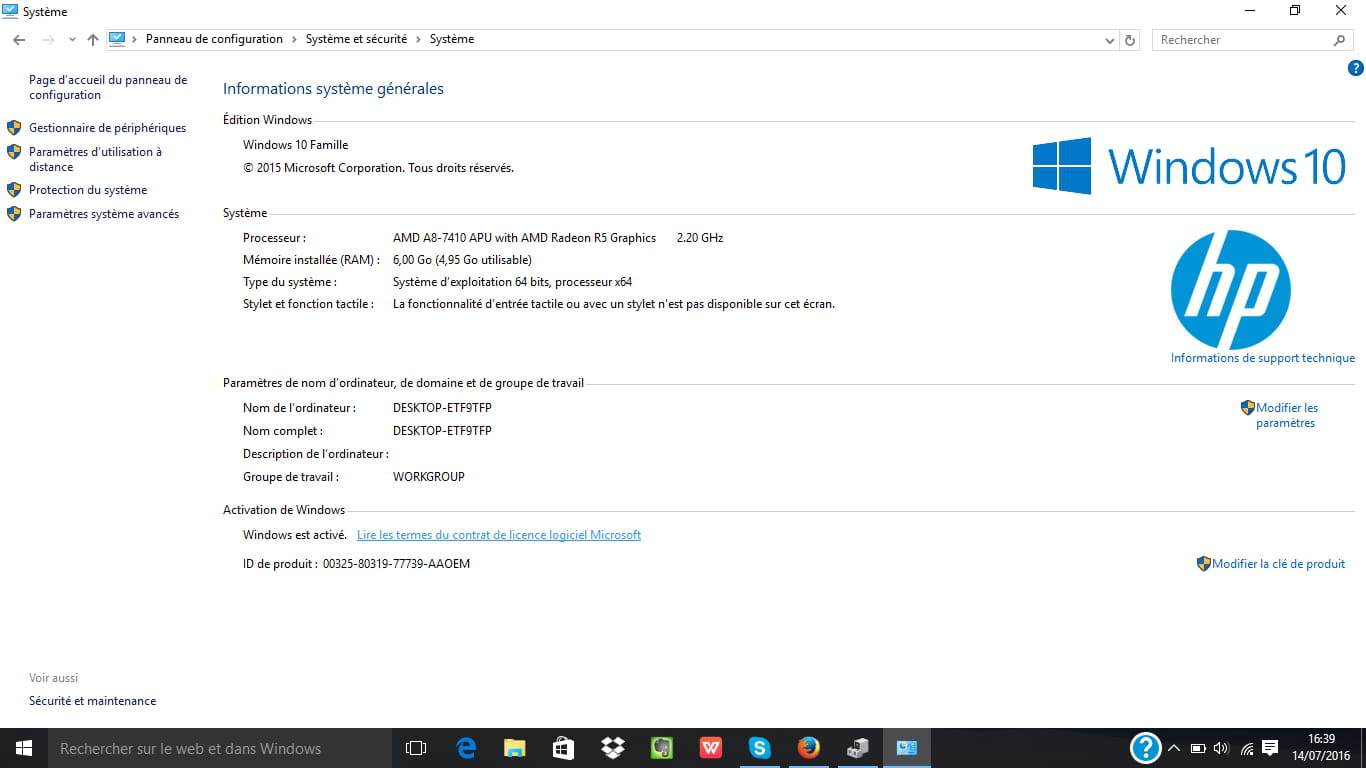Open the Windows Start button

coord(24,748)
